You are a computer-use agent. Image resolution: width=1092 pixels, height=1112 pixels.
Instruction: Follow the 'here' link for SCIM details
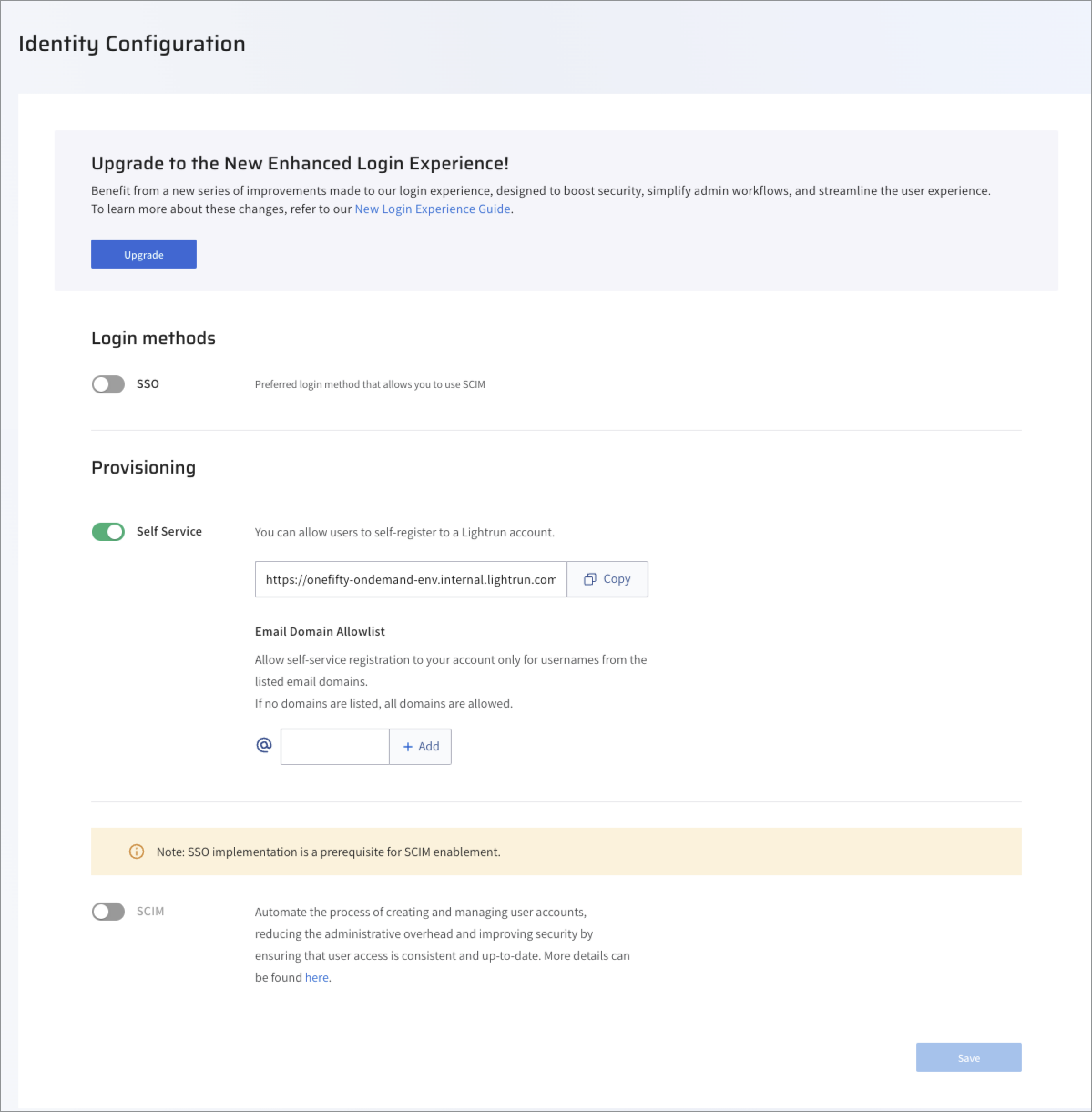(316, 977)
